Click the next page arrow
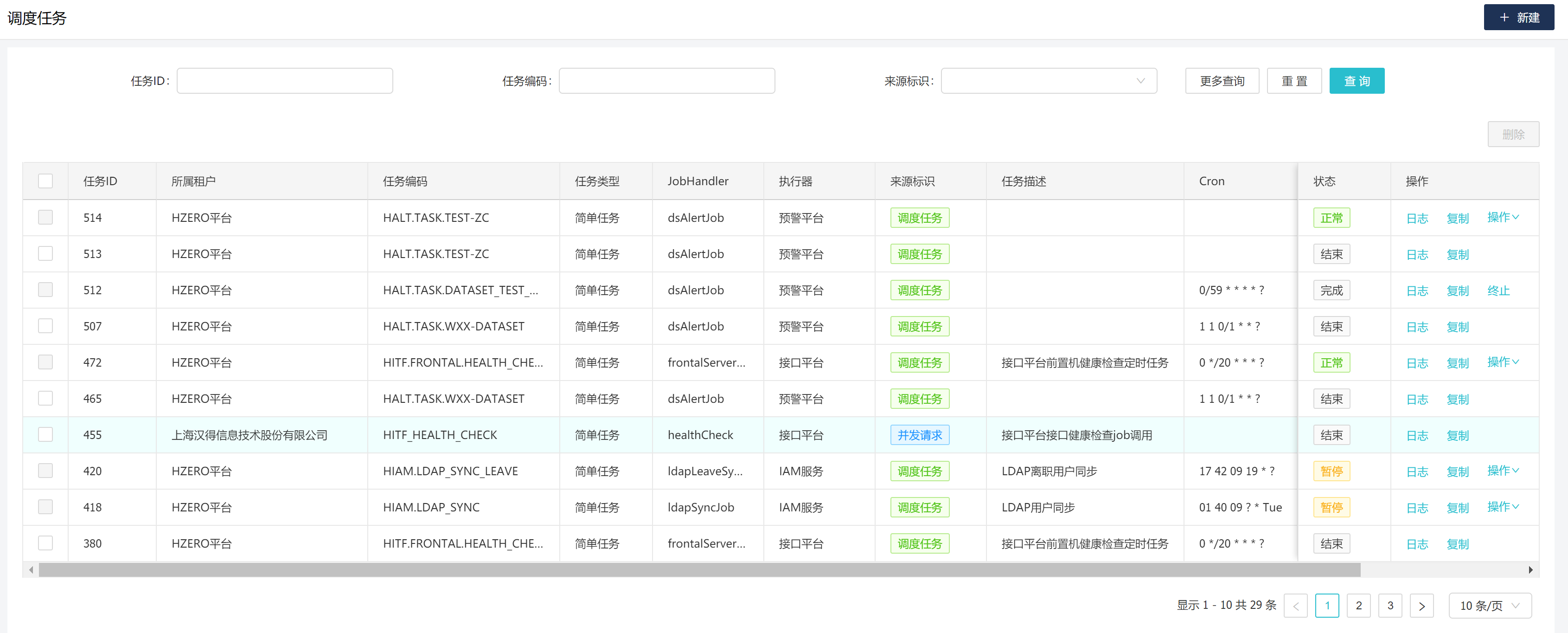Image resolution: width=1568 pixels, height=633 pixels. pyautogui.click(x=1421, y=606)
